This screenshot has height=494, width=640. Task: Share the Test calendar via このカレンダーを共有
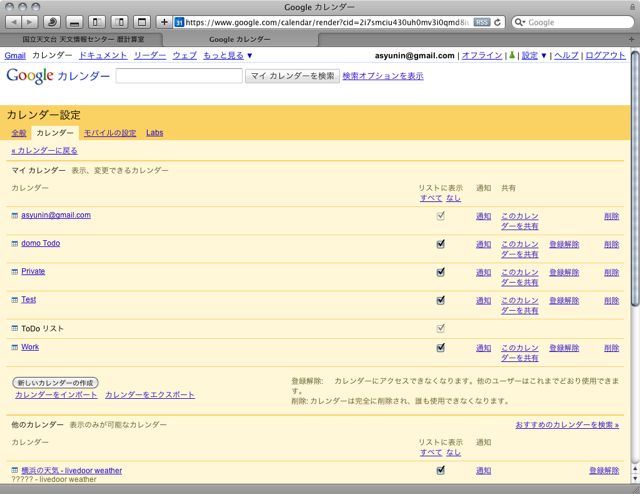coord(520,306)
